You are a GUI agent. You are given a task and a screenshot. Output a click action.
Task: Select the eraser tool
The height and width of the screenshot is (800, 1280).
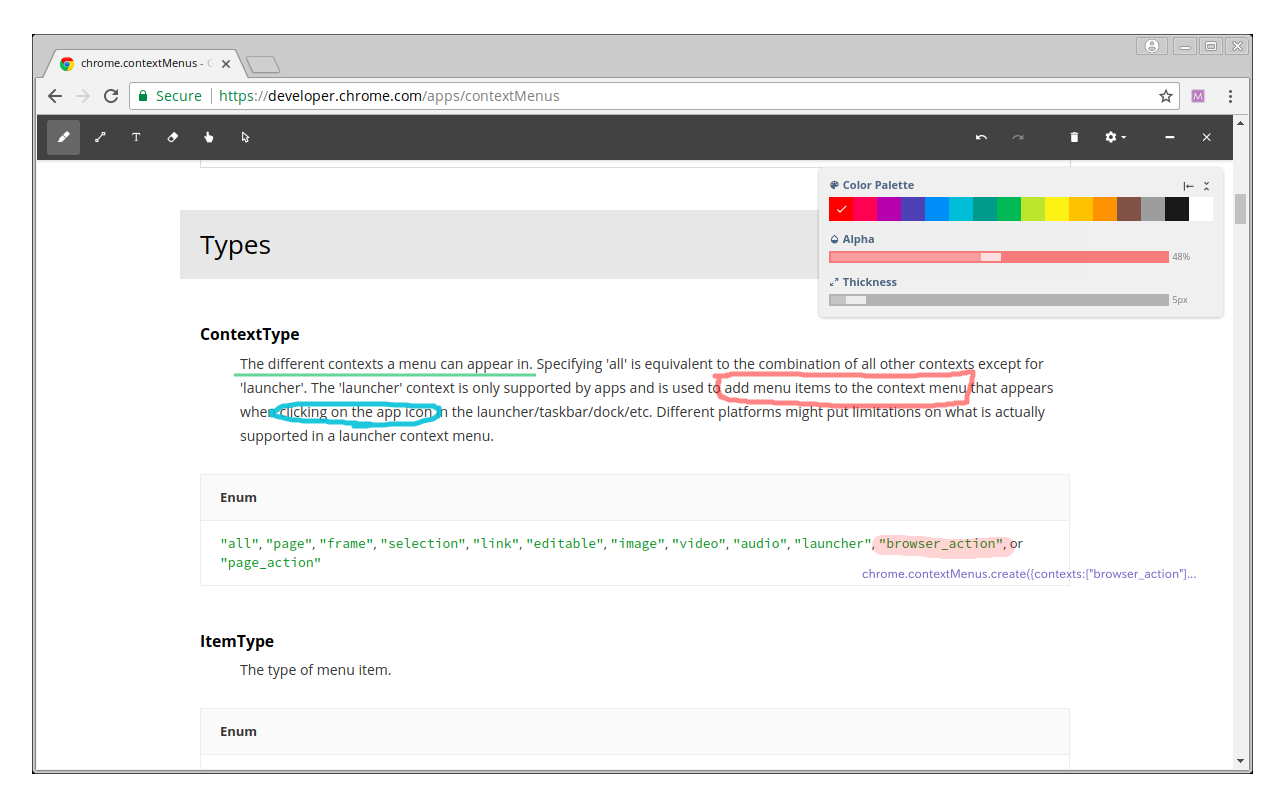click(172, 137)
